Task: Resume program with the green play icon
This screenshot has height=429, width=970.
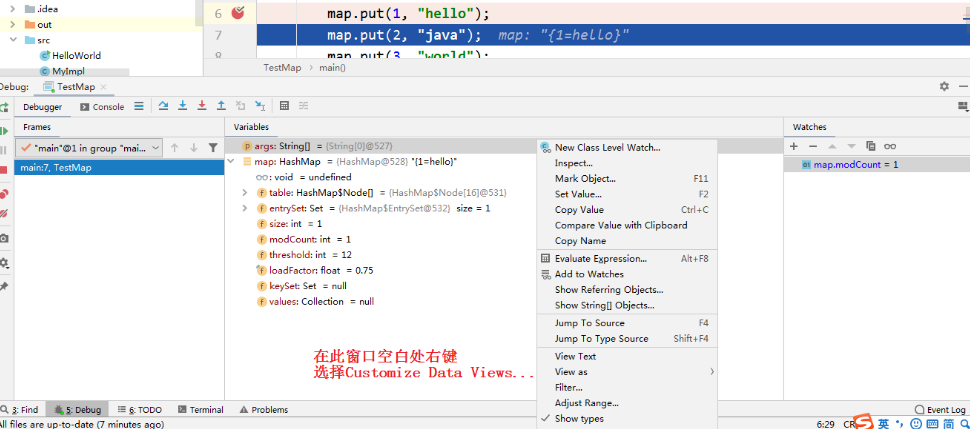Action: click(4, 131)
